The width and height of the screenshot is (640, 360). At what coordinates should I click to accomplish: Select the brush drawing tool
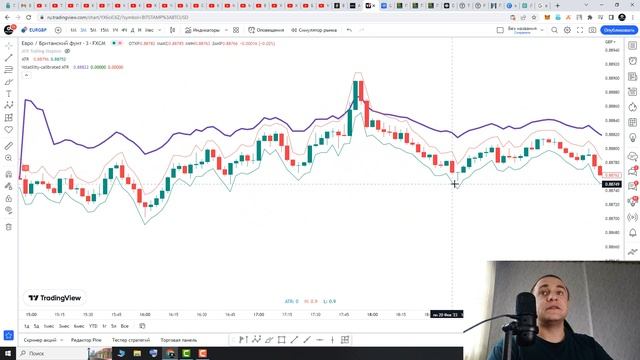pos(9,82)
